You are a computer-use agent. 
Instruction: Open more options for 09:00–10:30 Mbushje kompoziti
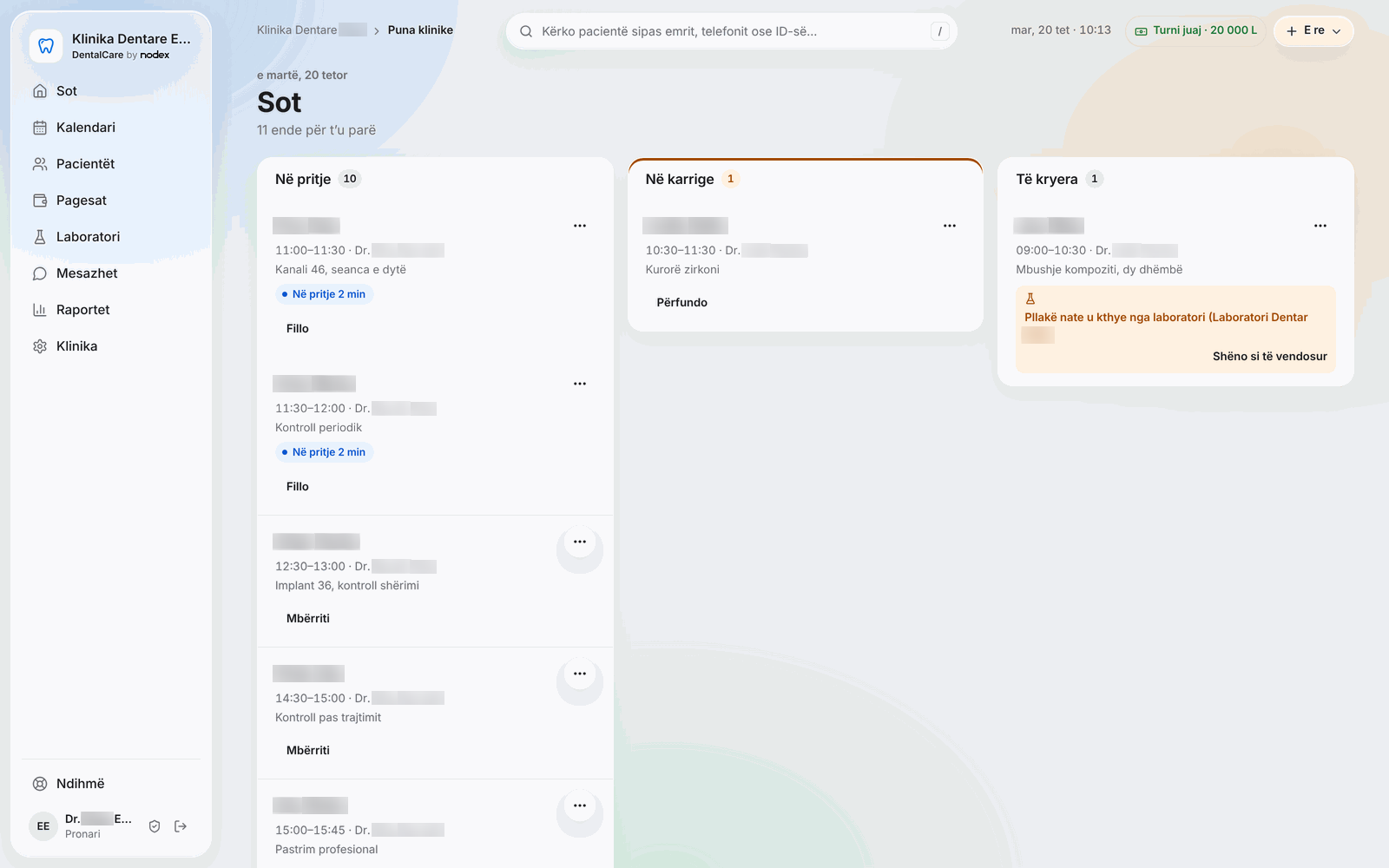pyautogui.click(x=1320, y=226)
